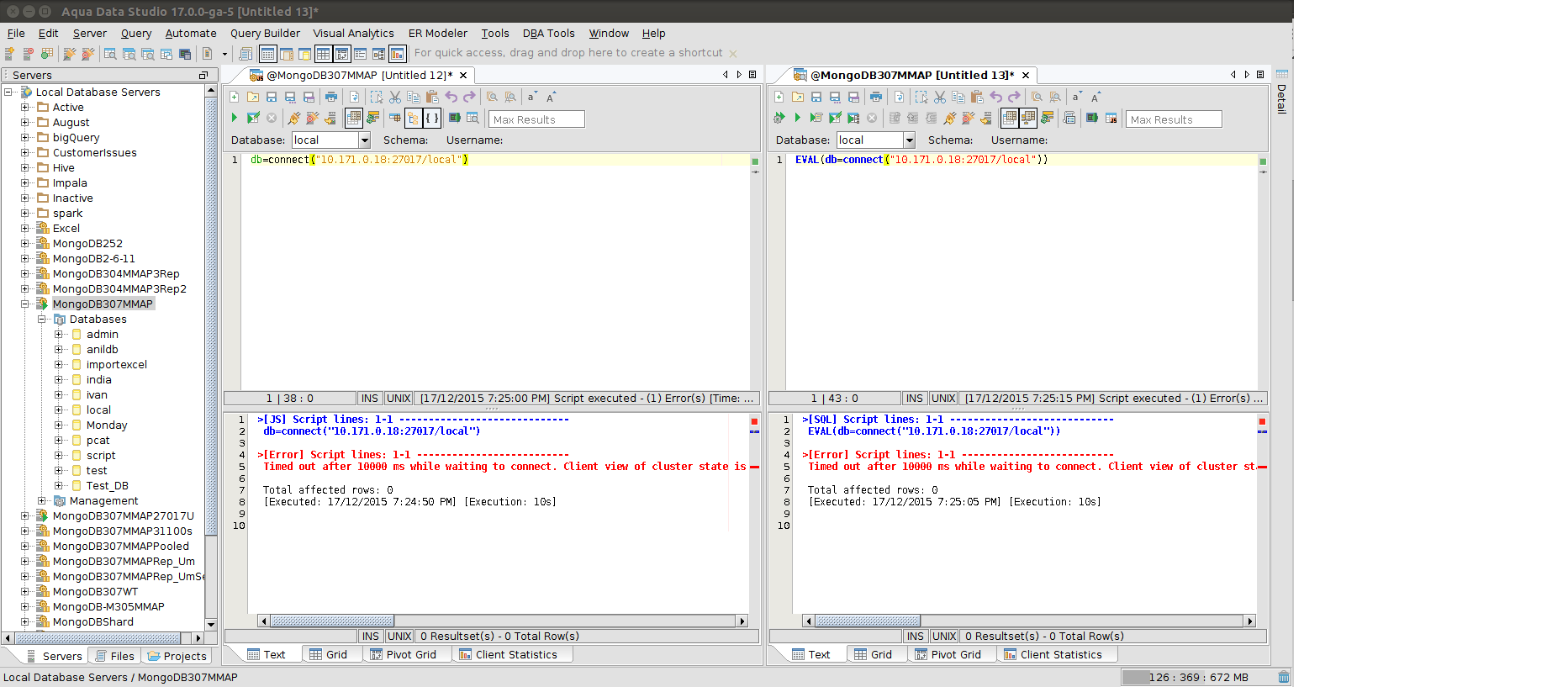
Task: Close the Untitled 13 editor tab
Action: click(x=1026, y=76)
